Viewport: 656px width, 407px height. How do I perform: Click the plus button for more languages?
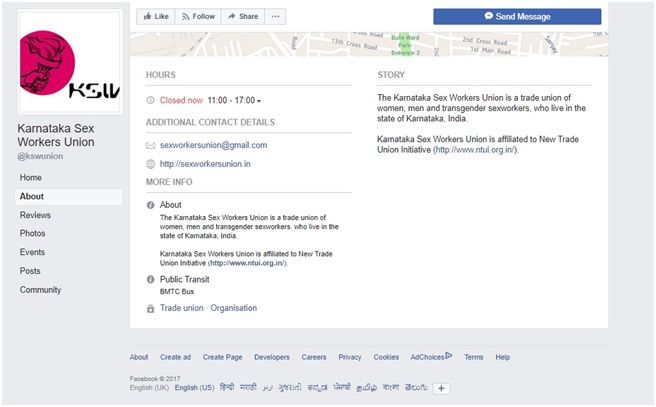(441, 388)
